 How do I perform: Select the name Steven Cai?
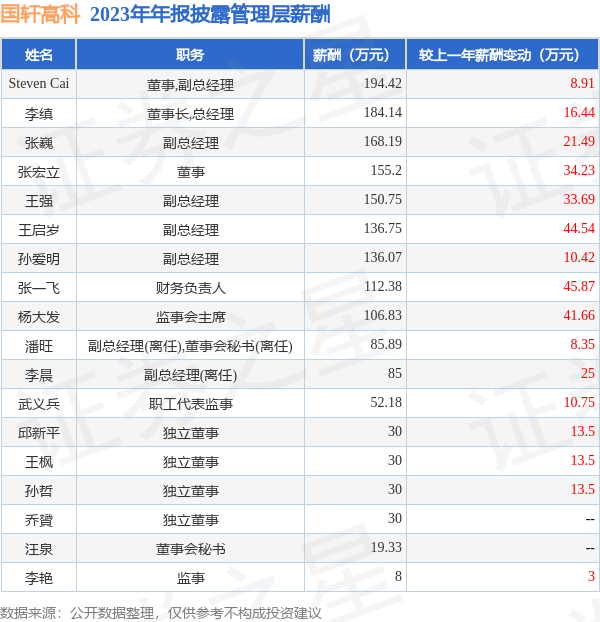click(38, 84)
